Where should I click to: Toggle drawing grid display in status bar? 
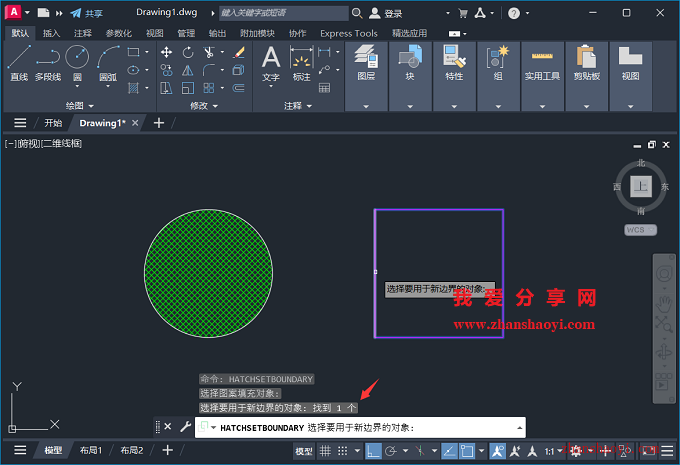[325, 451]
